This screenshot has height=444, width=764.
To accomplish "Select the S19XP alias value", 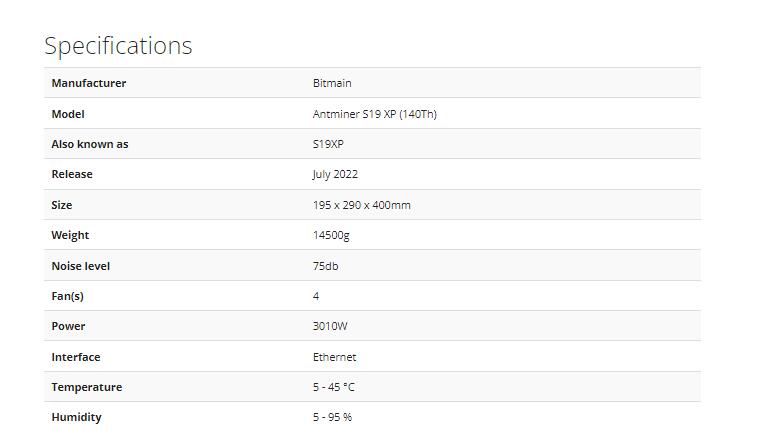I will 328,144.
